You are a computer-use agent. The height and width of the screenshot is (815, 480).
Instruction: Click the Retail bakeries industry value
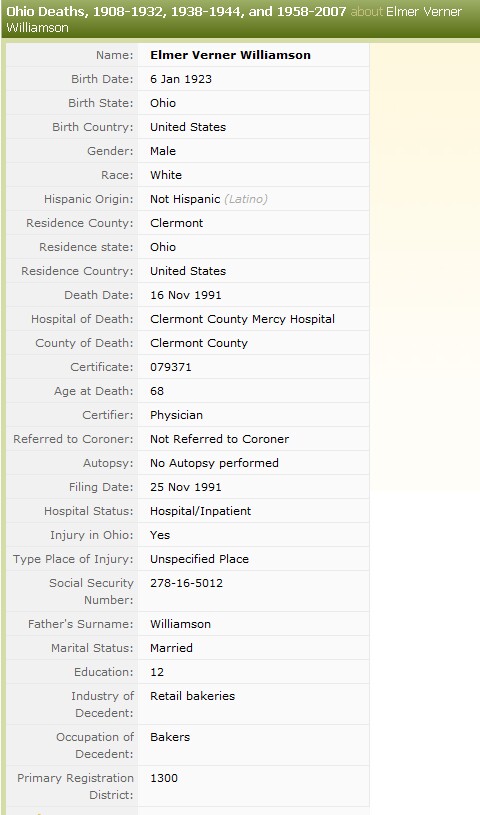pyautogui.click(x=192, y=696)
